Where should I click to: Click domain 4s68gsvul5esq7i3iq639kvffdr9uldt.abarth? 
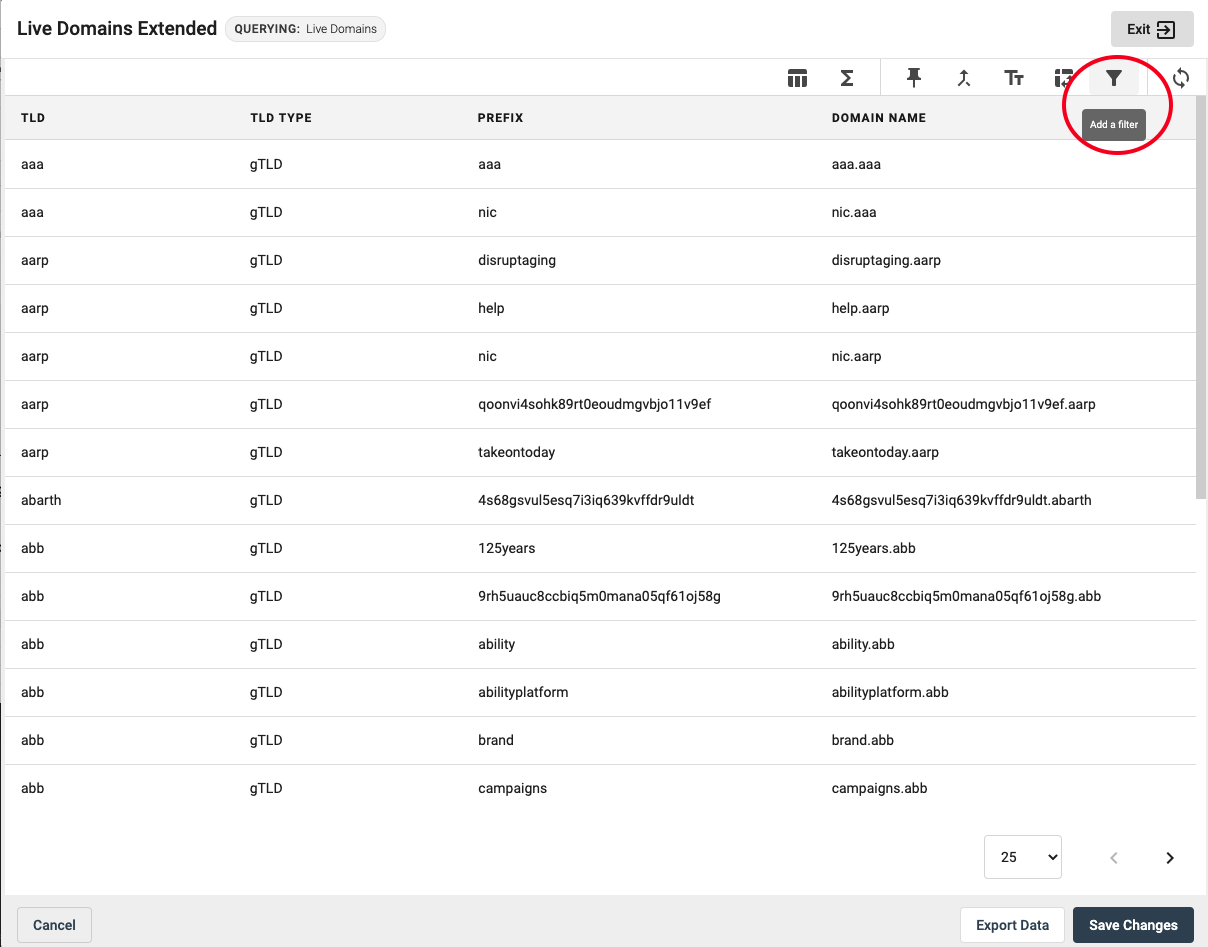point(961,500)
